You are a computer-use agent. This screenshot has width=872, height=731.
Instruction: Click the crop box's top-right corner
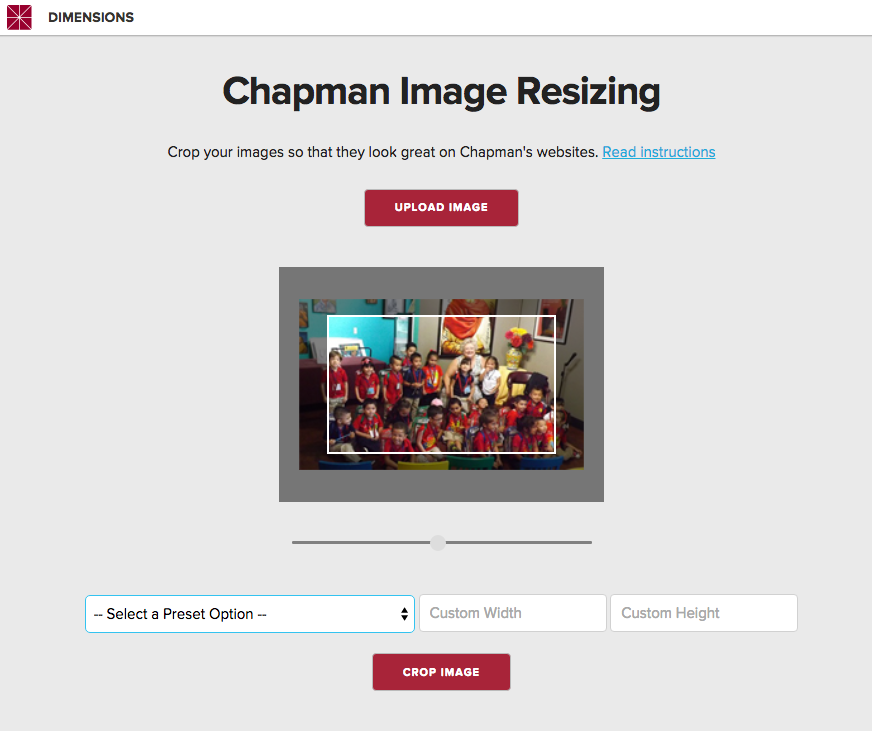(x=555, y=316)
